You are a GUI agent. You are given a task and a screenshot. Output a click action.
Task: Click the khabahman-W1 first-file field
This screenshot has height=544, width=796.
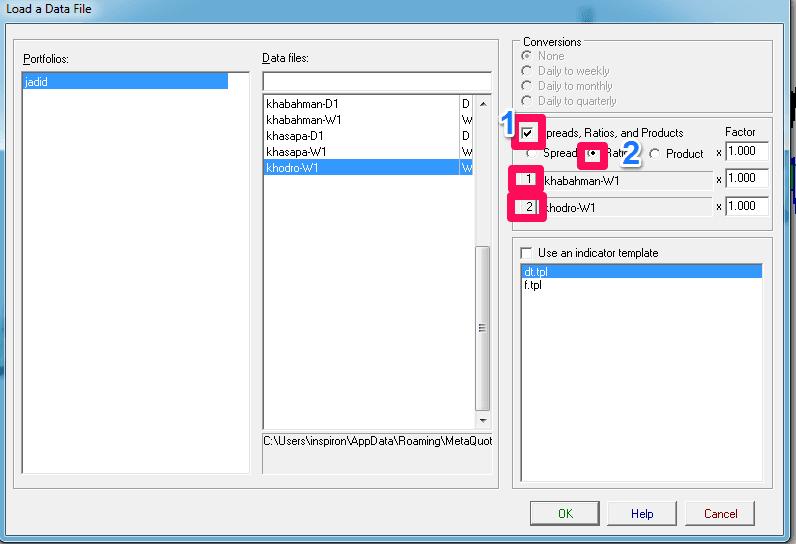click(x=627, y=181)
